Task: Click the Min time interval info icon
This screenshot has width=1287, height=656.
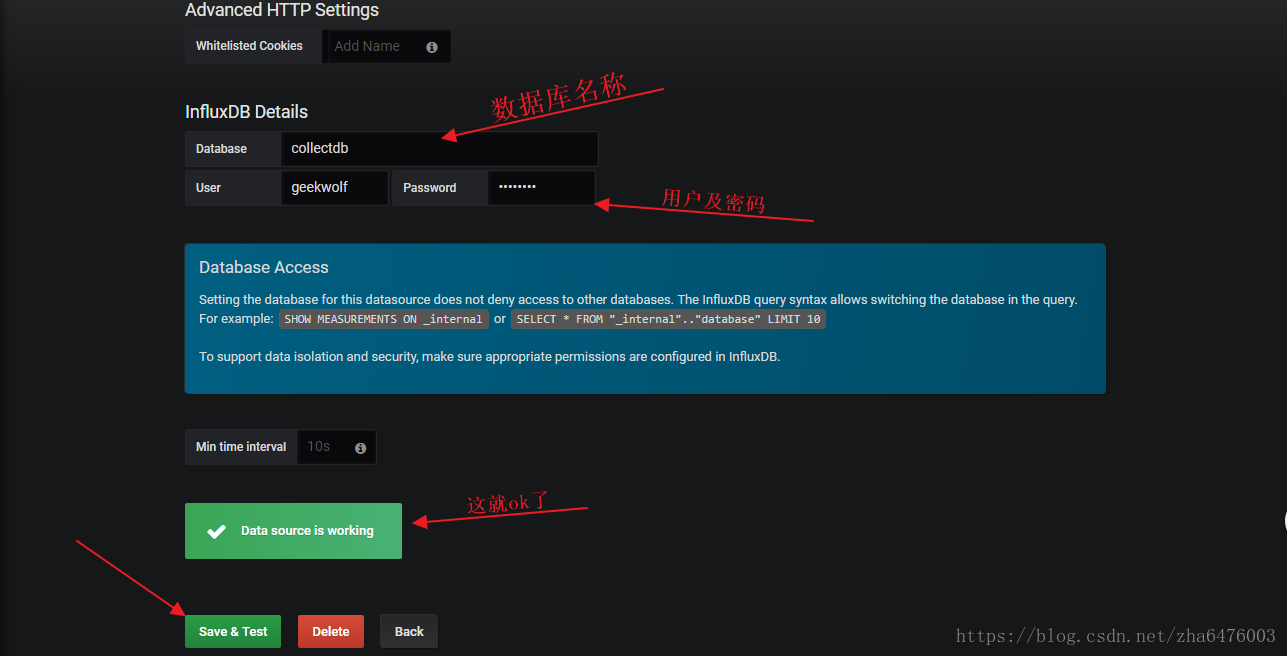Action: 360,448
